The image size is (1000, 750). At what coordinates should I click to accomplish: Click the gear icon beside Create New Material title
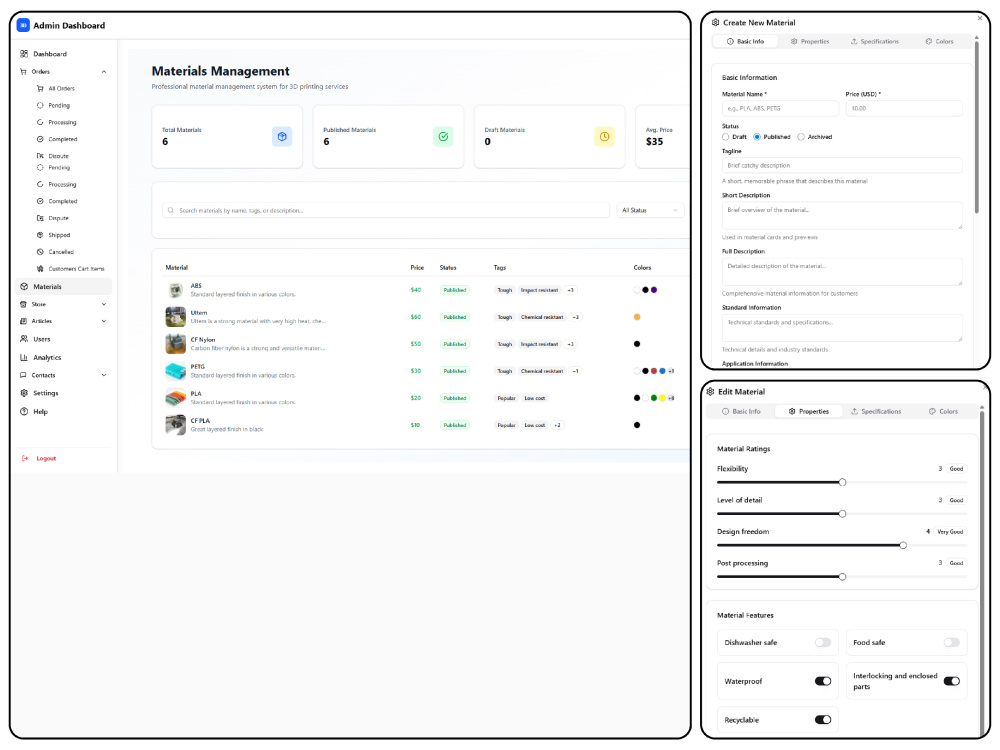[x=715, y=22]
